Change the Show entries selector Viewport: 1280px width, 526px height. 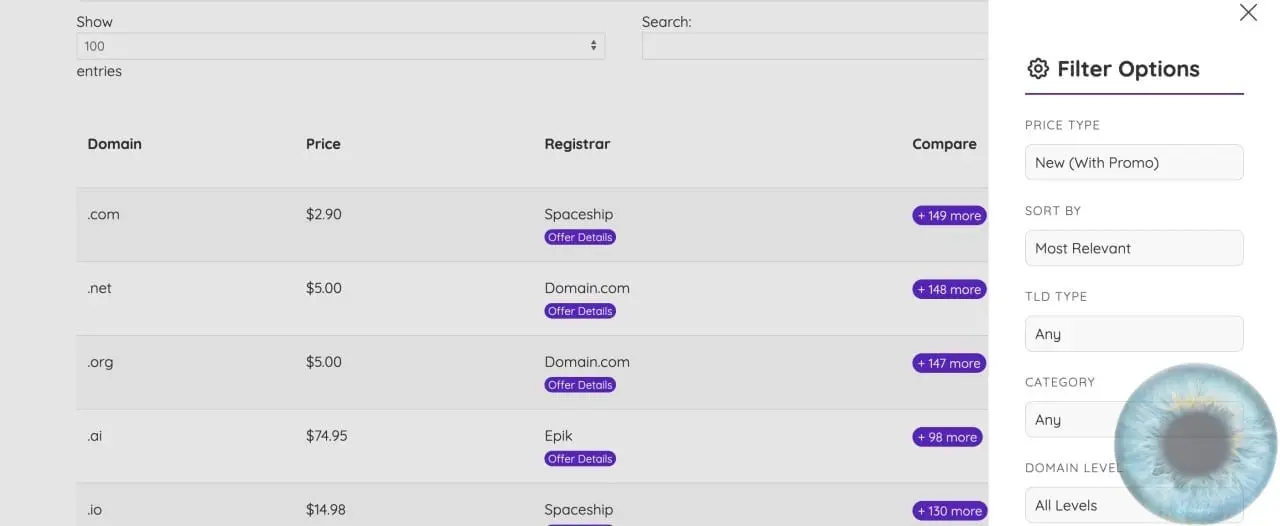(x=340, y=46)
